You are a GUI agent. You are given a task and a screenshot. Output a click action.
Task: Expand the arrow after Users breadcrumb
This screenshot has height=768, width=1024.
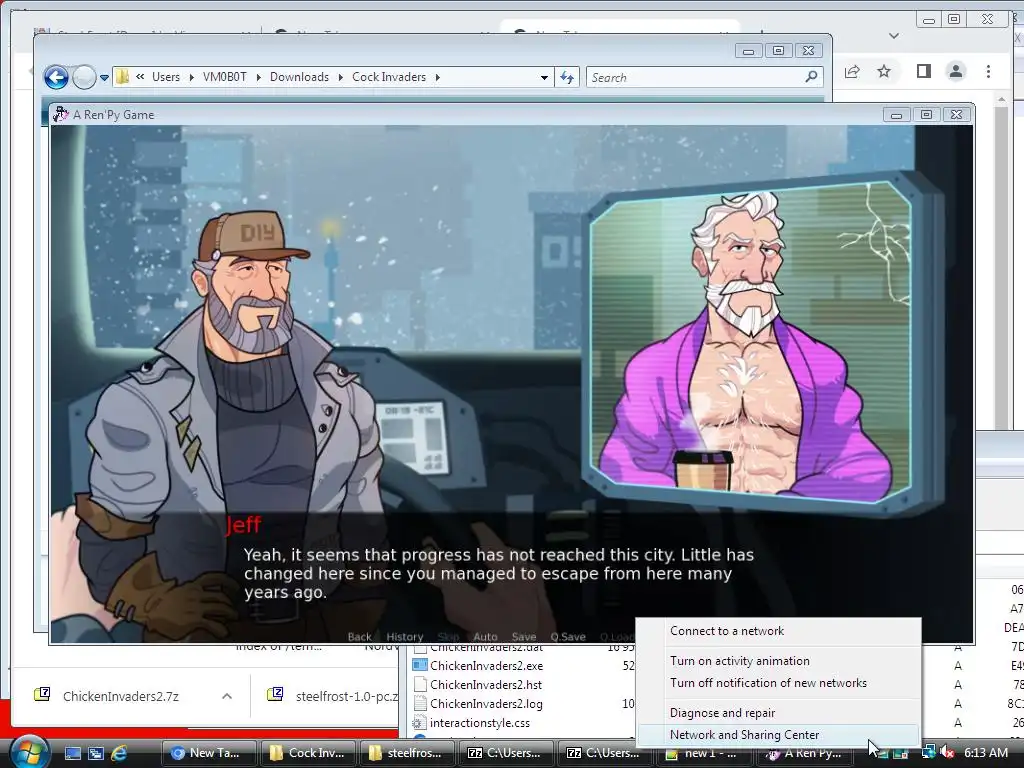click(x=191, y=77)
